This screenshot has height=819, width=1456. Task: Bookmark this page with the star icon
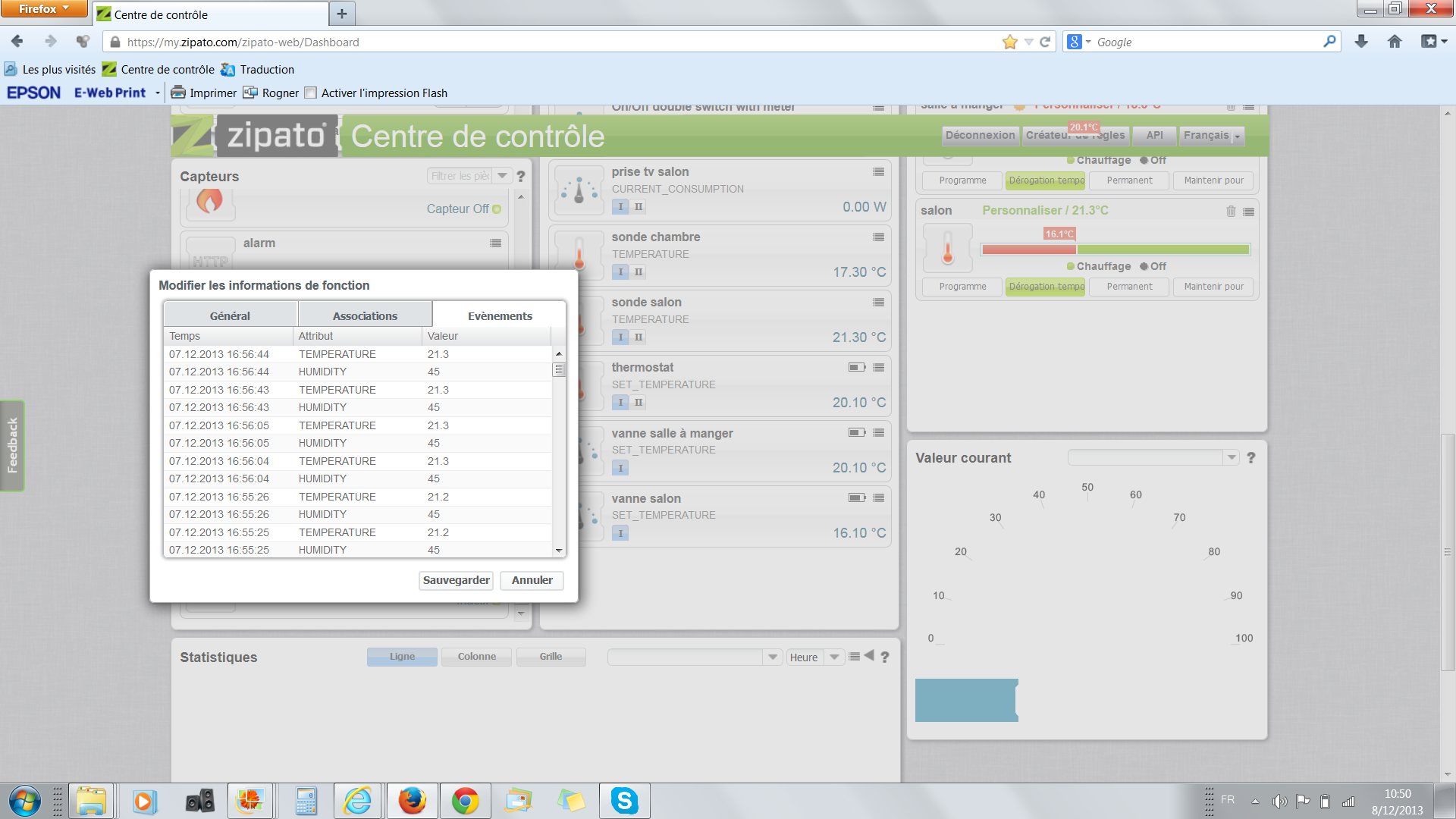point(1009,42)
